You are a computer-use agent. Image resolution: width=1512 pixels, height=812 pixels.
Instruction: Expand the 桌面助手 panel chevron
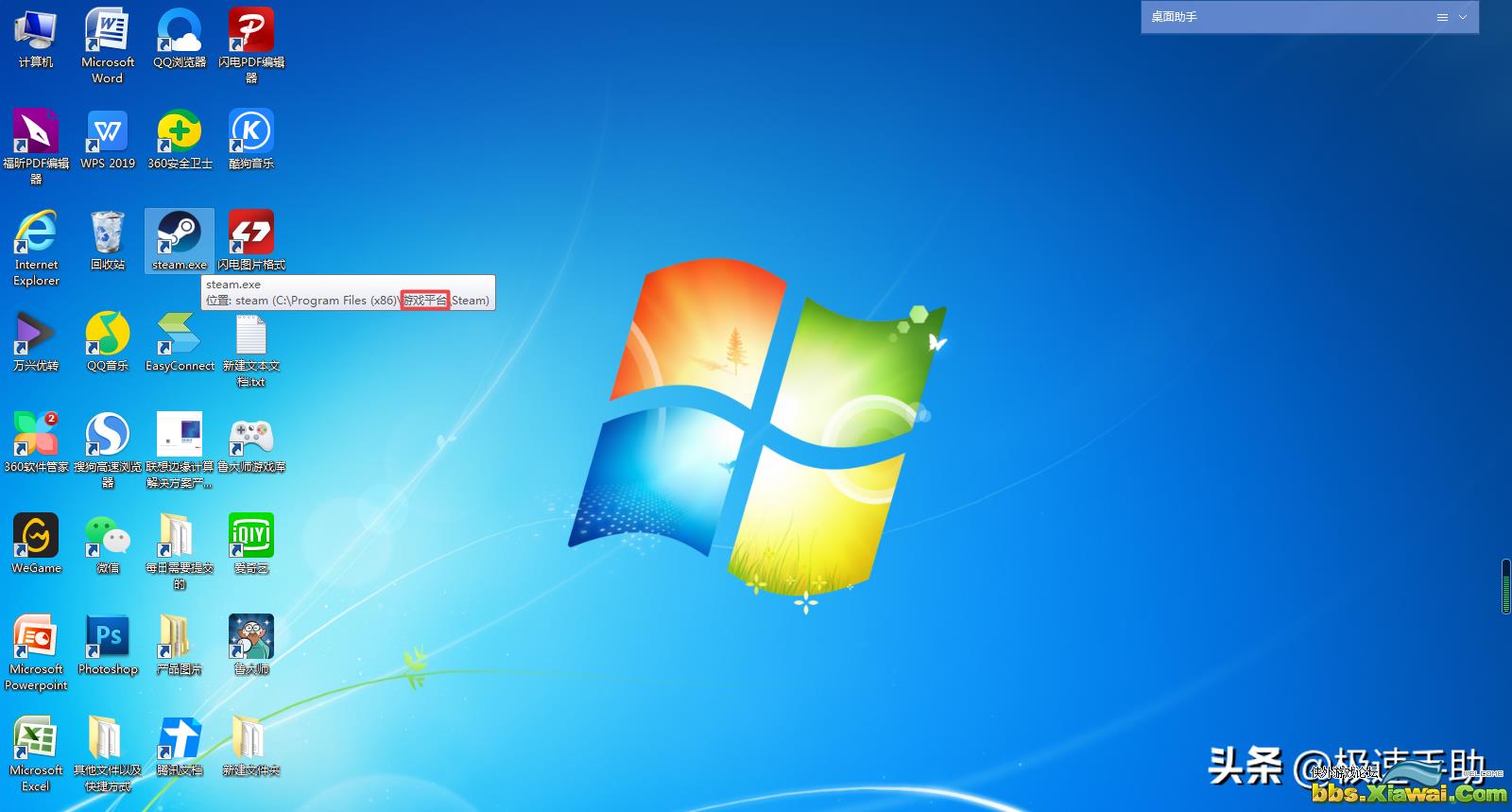click(x=1463, y=17)
